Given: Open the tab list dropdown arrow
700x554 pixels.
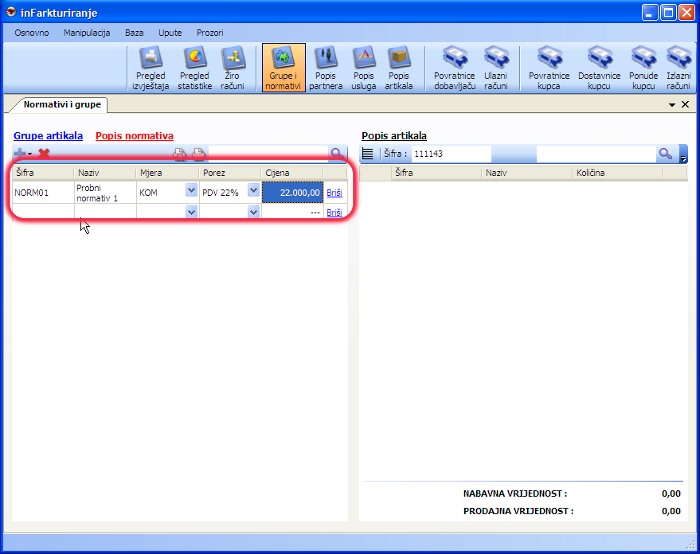Looking at the screenshot, I should [x=671, y=105].
